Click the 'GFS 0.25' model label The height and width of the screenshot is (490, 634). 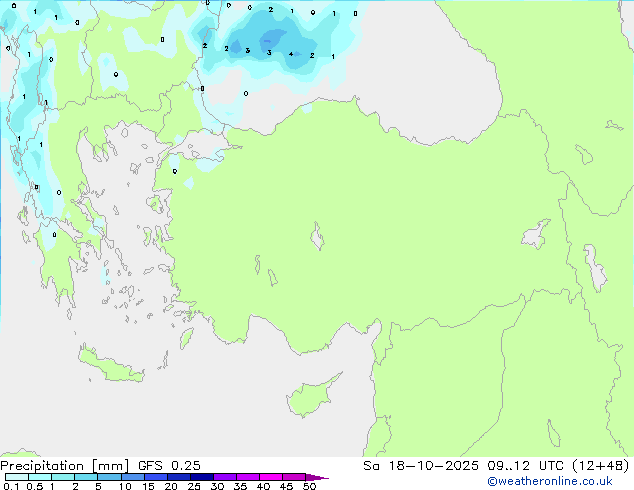169,466
